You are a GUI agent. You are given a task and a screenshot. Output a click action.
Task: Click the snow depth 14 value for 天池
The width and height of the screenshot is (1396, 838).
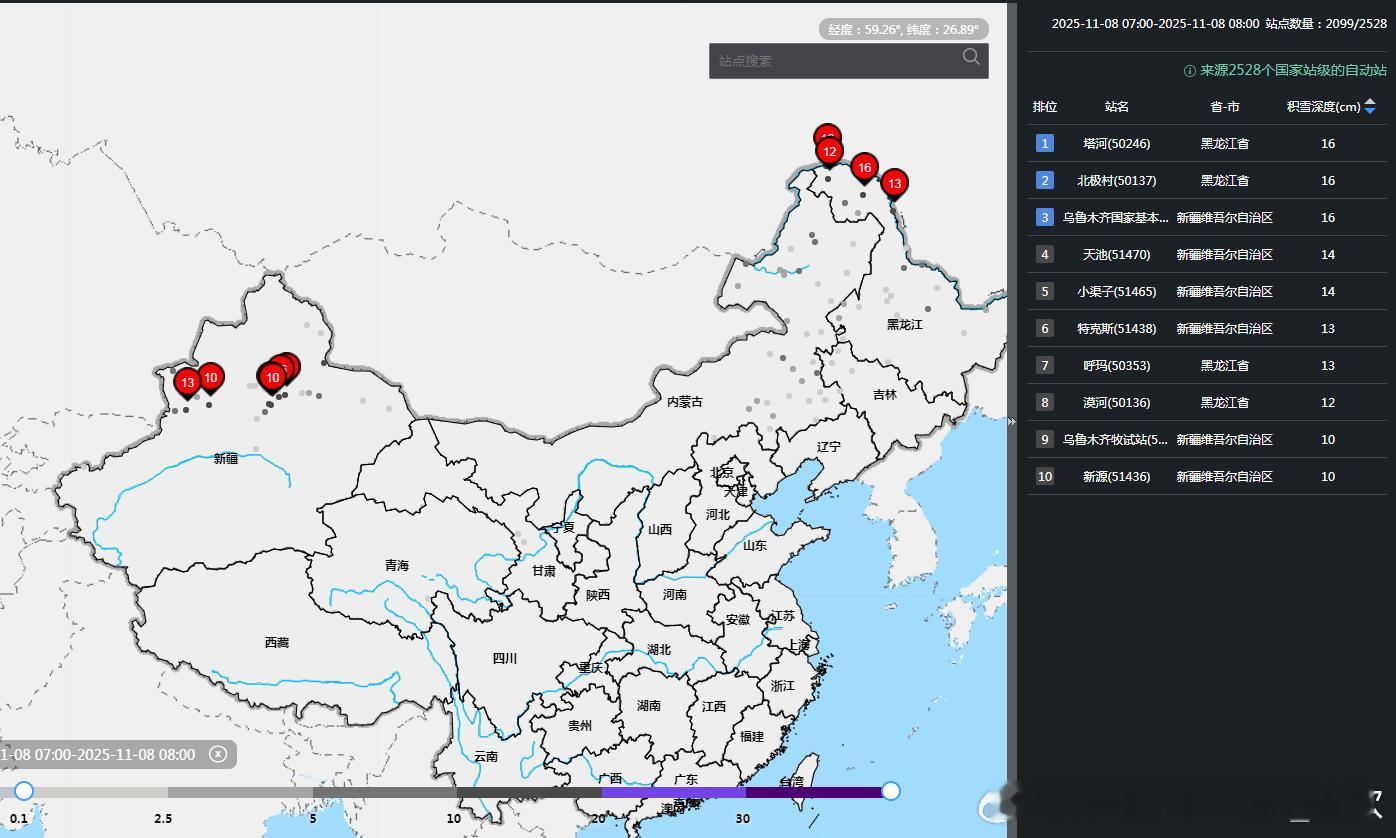[1328, 255]
